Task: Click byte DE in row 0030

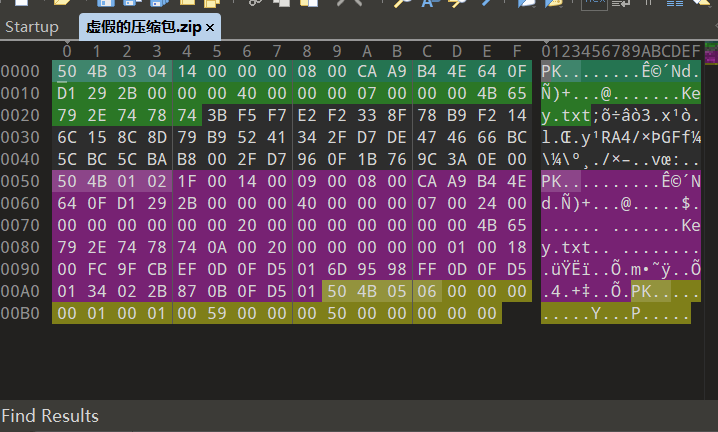Action: pyautogui.click(x=397, y=137)
